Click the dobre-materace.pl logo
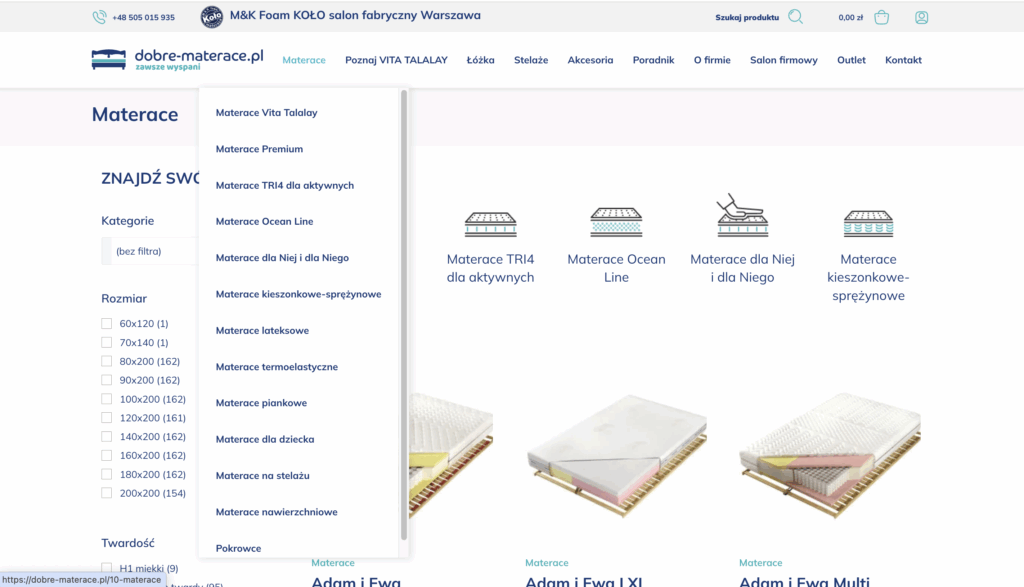Screen dimensions: 1024x587 [177, 59]
